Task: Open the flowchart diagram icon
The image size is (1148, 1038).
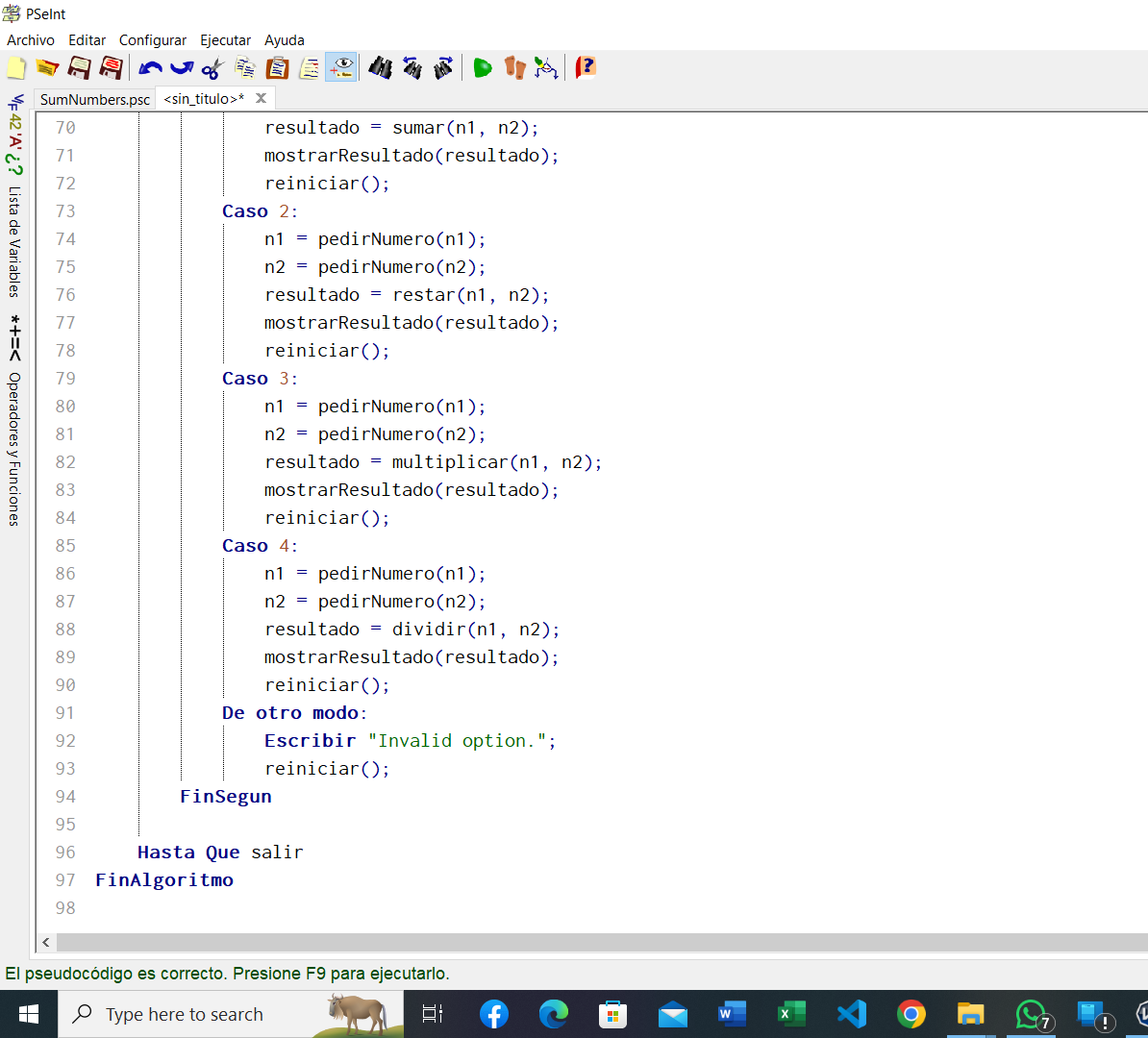Action: pyautogui.click(x=546, y=68)
